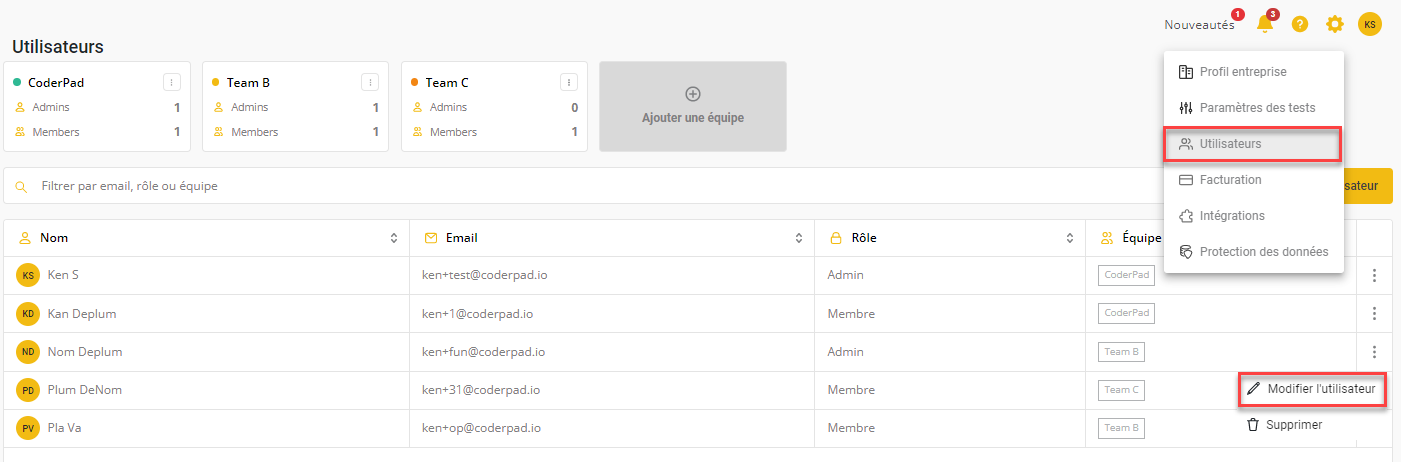Open the Nouveautés link
The width and height of the screenshot is (1401, 462).
(1199, 25)
